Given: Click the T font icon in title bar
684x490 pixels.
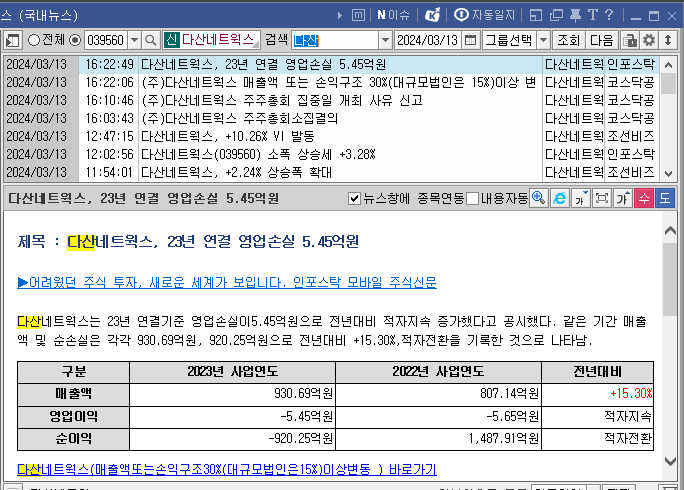Looking at the screenshot, I should [593, 15].
